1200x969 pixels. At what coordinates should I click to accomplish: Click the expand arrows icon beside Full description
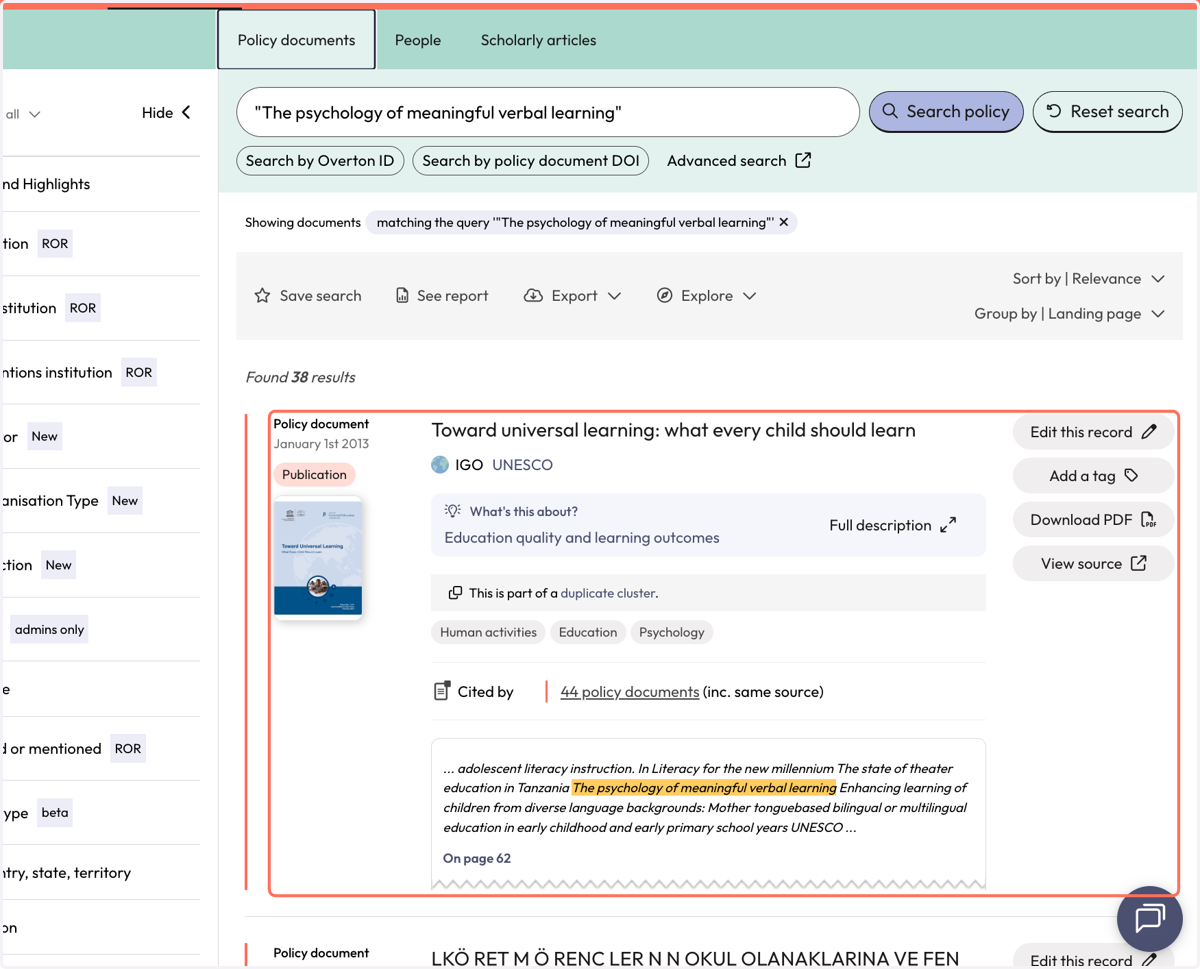[948, 525]
